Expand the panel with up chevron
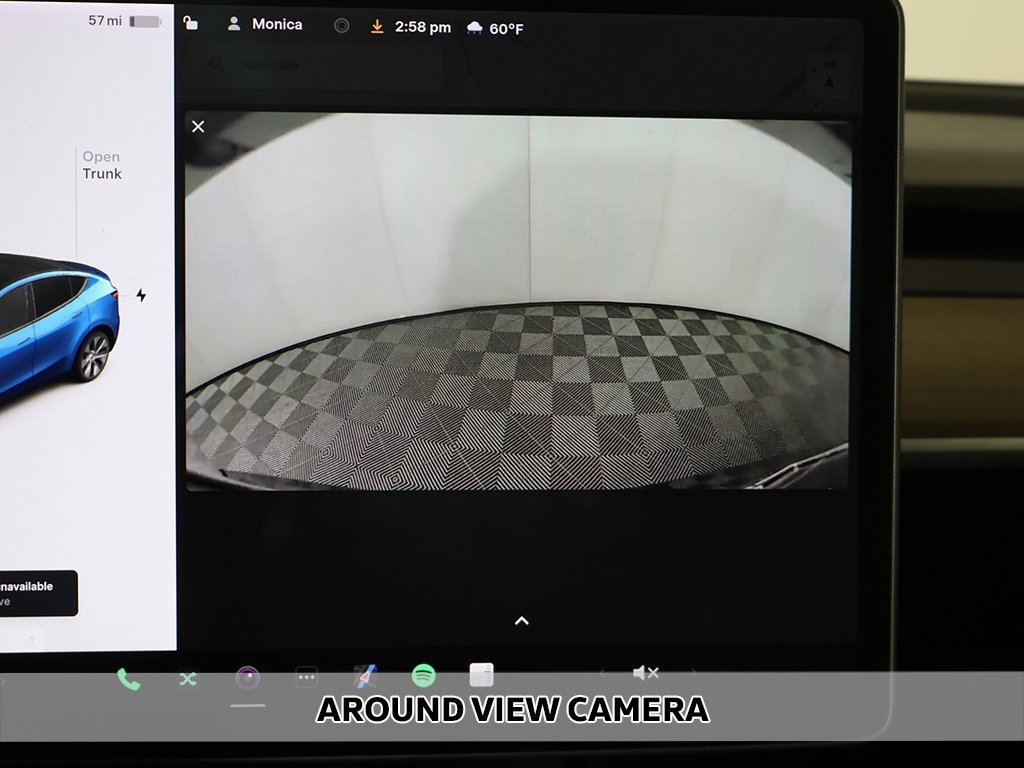Screen dimensions: 1024x768 coord(521,621)
